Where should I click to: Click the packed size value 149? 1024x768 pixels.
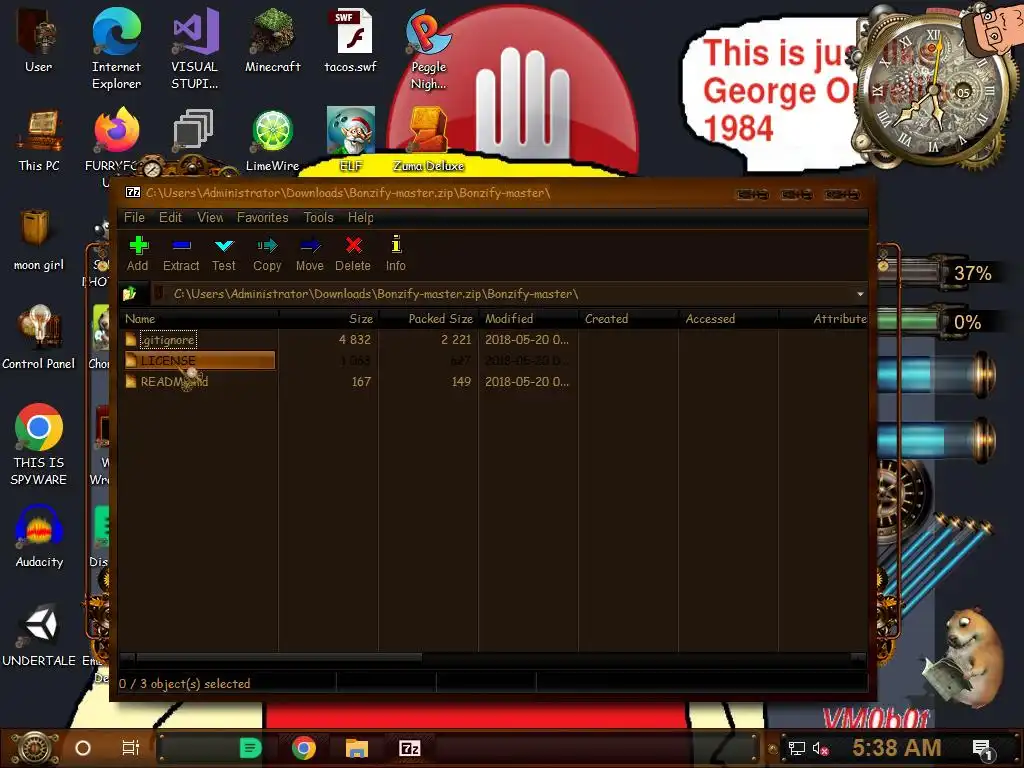pyautogui.click(x=461, y=381)
